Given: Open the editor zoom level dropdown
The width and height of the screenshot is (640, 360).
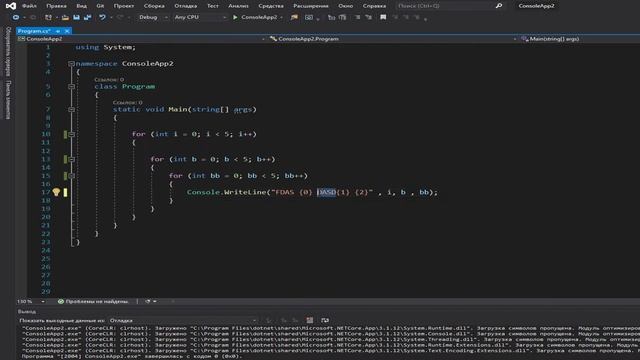Looking at the screenshot, I should [x=31, y=301].
